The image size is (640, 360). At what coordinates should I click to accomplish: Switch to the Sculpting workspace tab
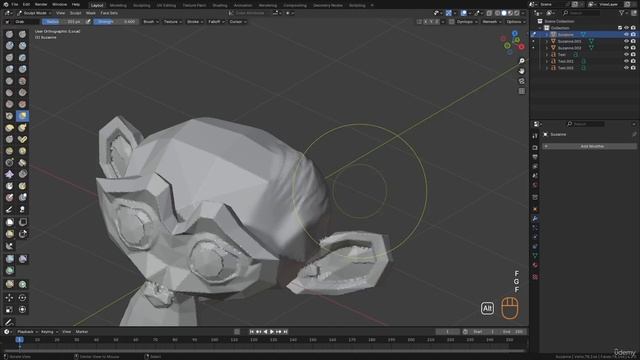[x=142, y=5]
